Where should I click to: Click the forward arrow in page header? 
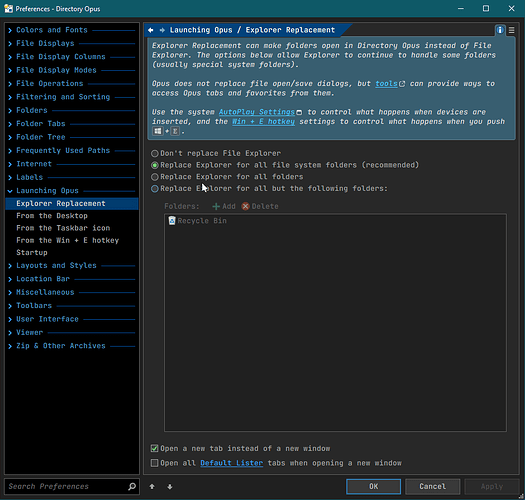(x=162, y=30)
